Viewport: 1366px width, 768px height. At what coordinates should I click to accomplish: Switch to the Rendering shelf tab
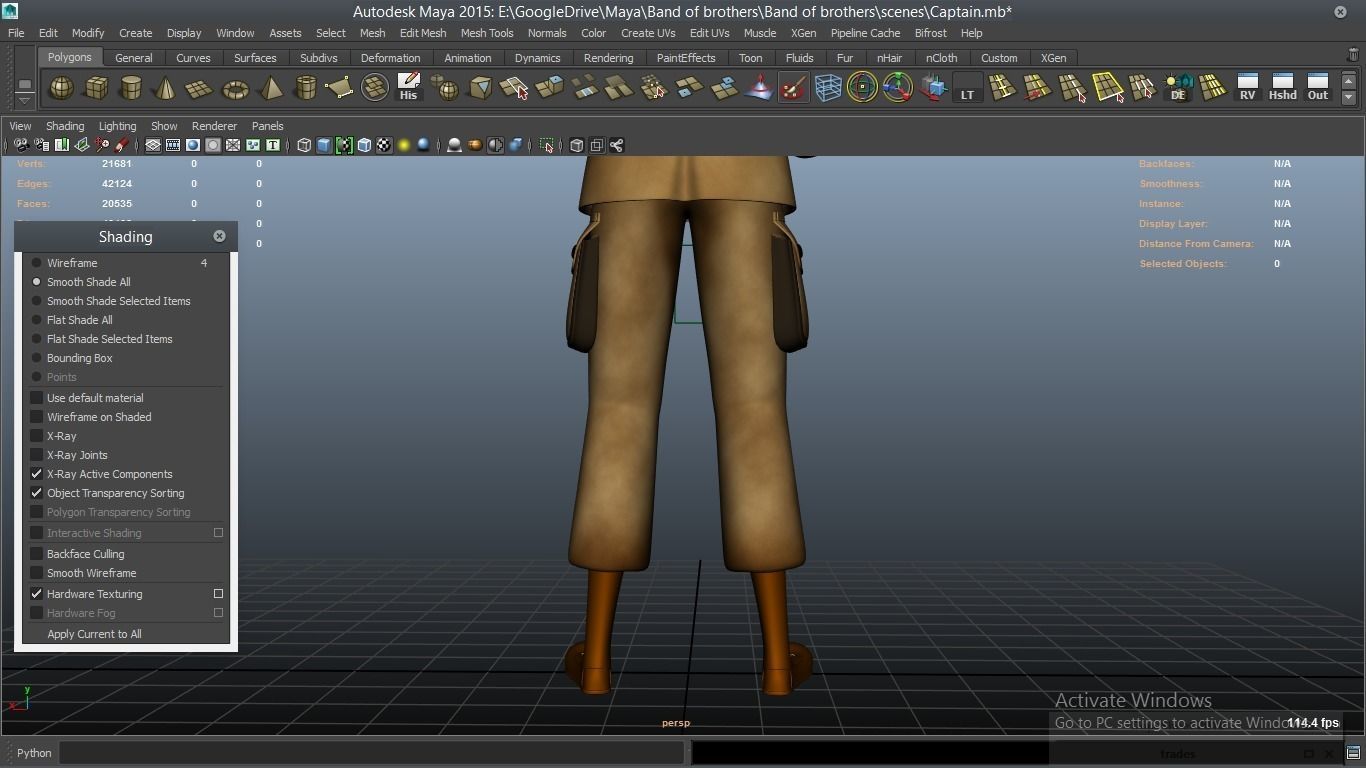(x=608, y=58)
